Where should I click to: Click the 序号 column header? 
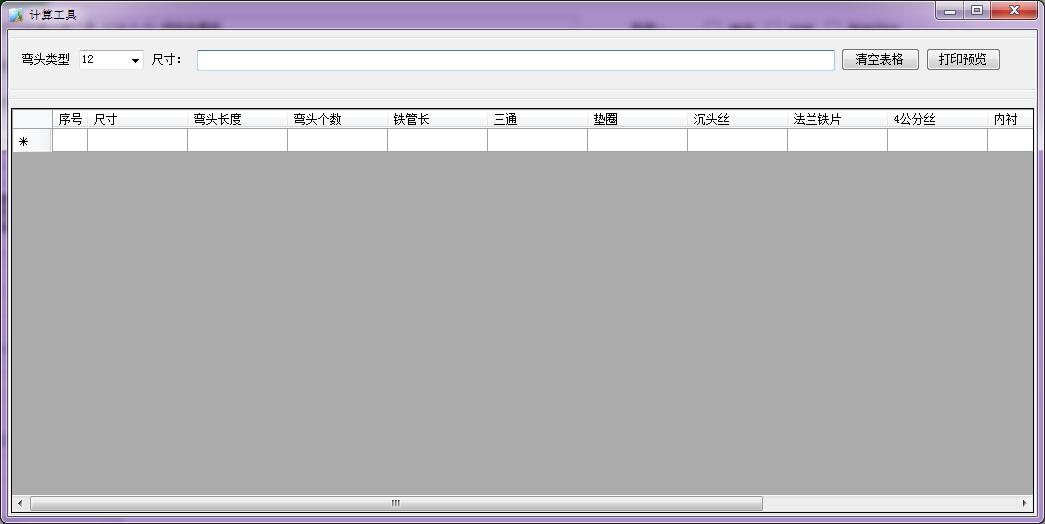pyautogui.click(x=70, y=119)
